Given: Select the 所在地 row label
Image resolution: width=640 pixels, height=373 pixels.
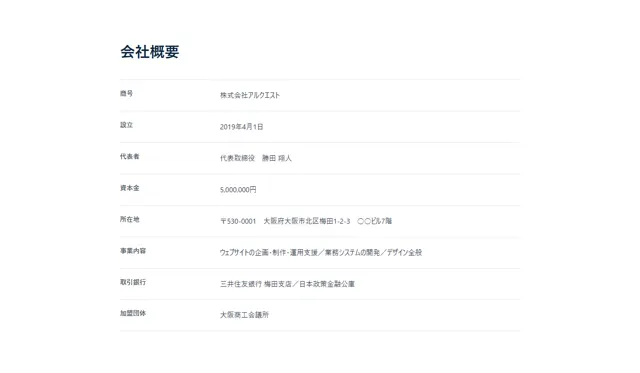Looking at the screenshot, I should [129, 219].
